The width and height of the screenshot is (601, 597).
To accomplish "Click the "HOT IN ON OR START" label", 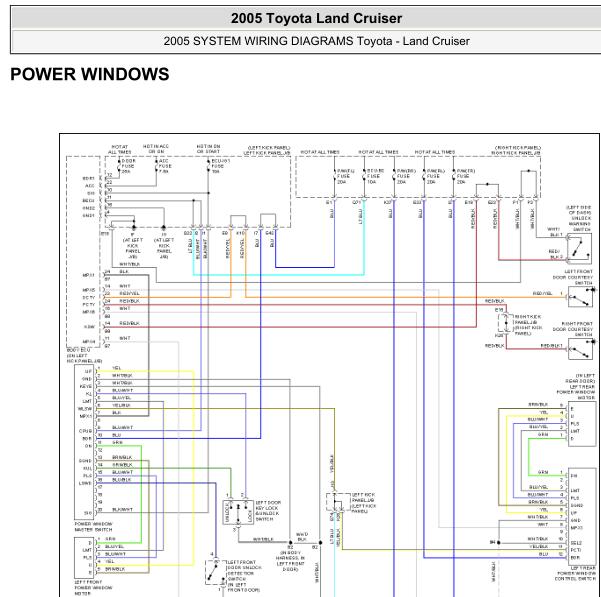I will pos(209,149).
